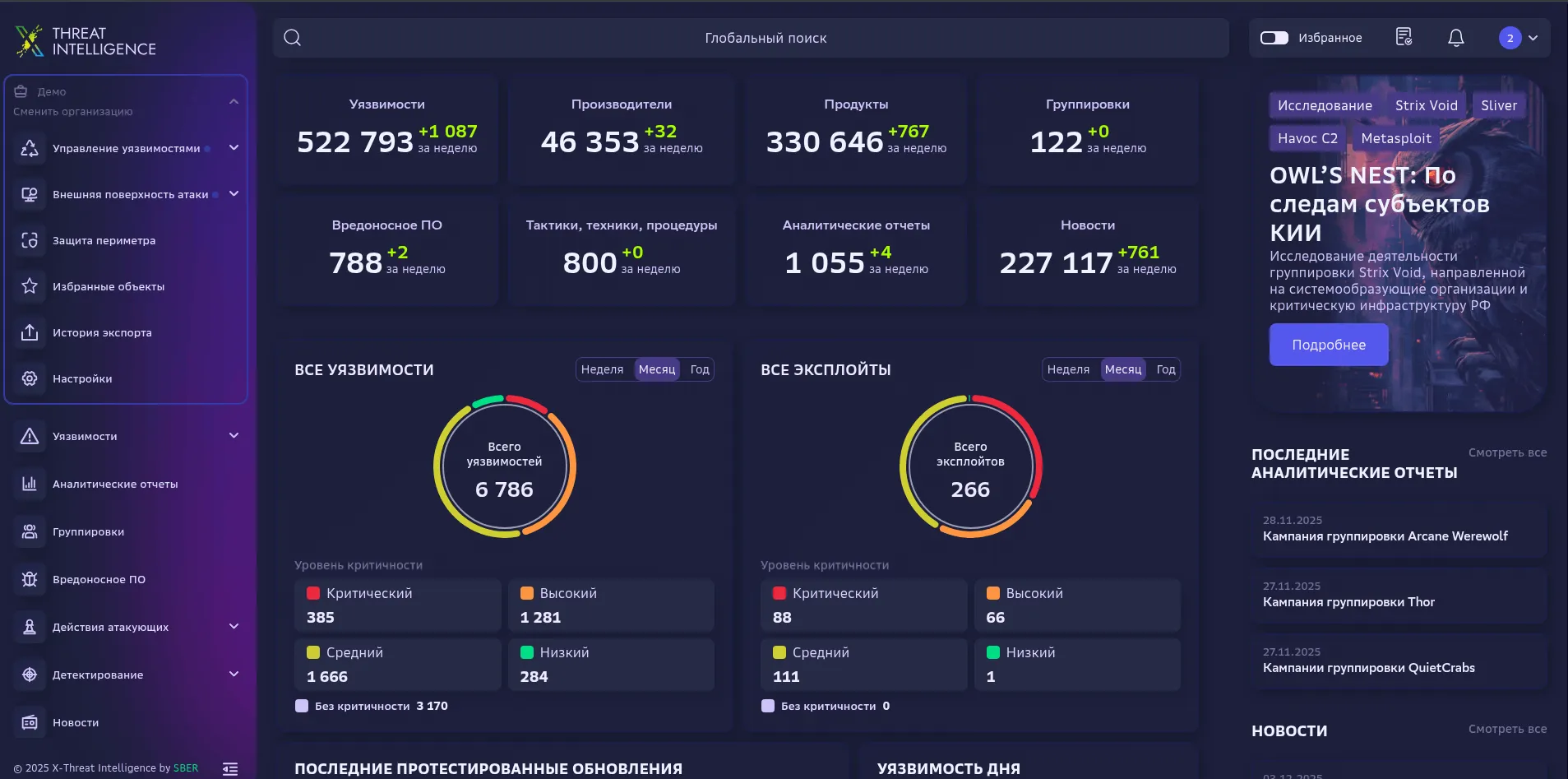Image resolution: width=1568 pixels, height=779 pixels.
Task: Open Settings via the gear icon
Action: [30, 378]
